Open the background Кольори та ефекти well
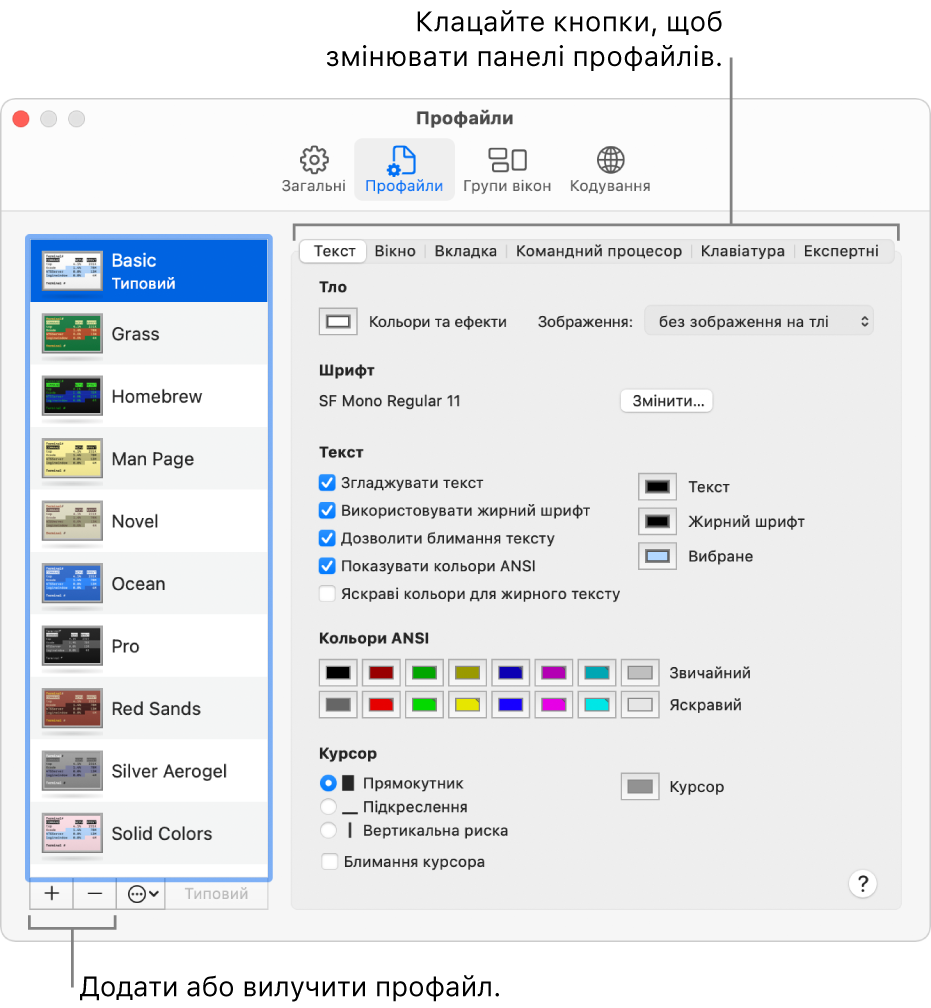Screen dimensions: 931x1008 [x=338, y=321]
